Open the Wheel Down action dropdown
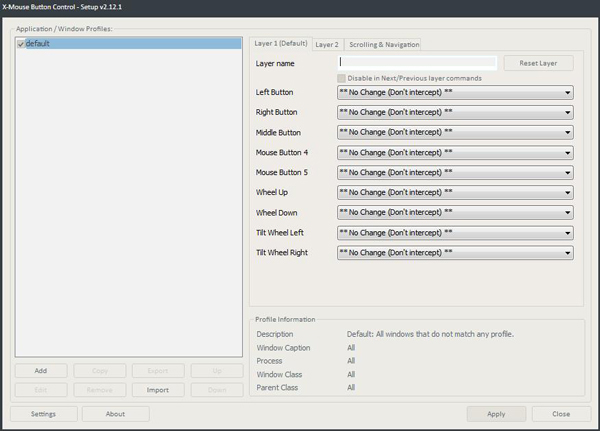The width and height of the screenshot is (600, 431). tap(455, 212)
